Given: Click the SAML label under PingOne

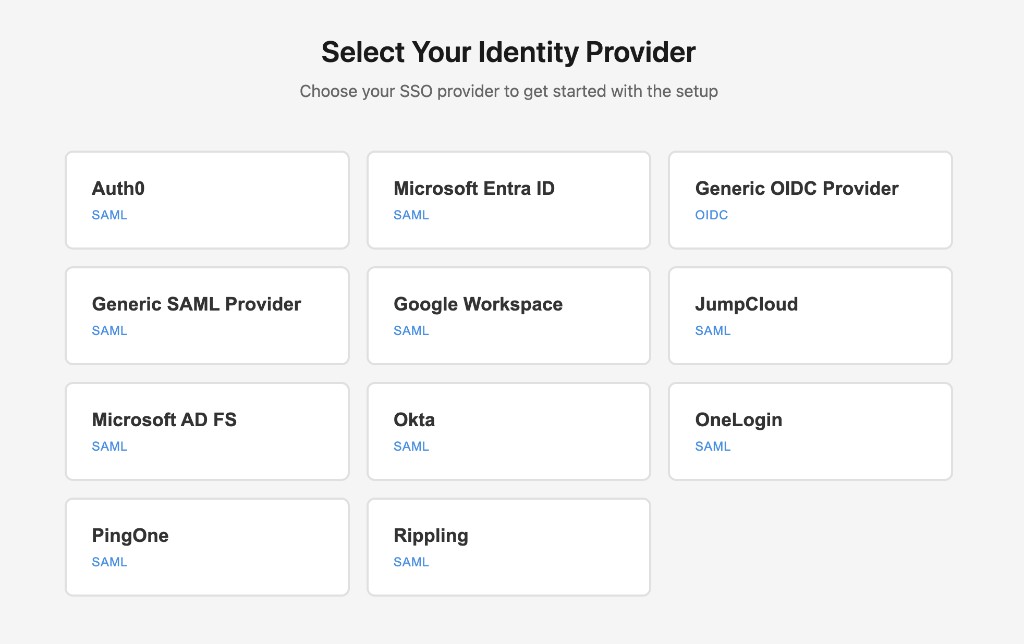Looking at the screenshot, I should click(109, 562).
